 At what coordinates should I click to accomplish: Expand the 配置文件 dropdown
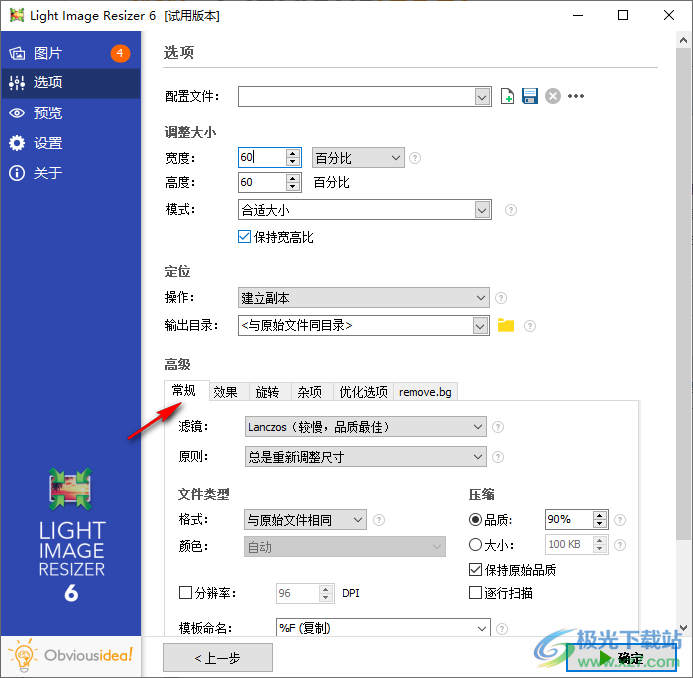482,96
